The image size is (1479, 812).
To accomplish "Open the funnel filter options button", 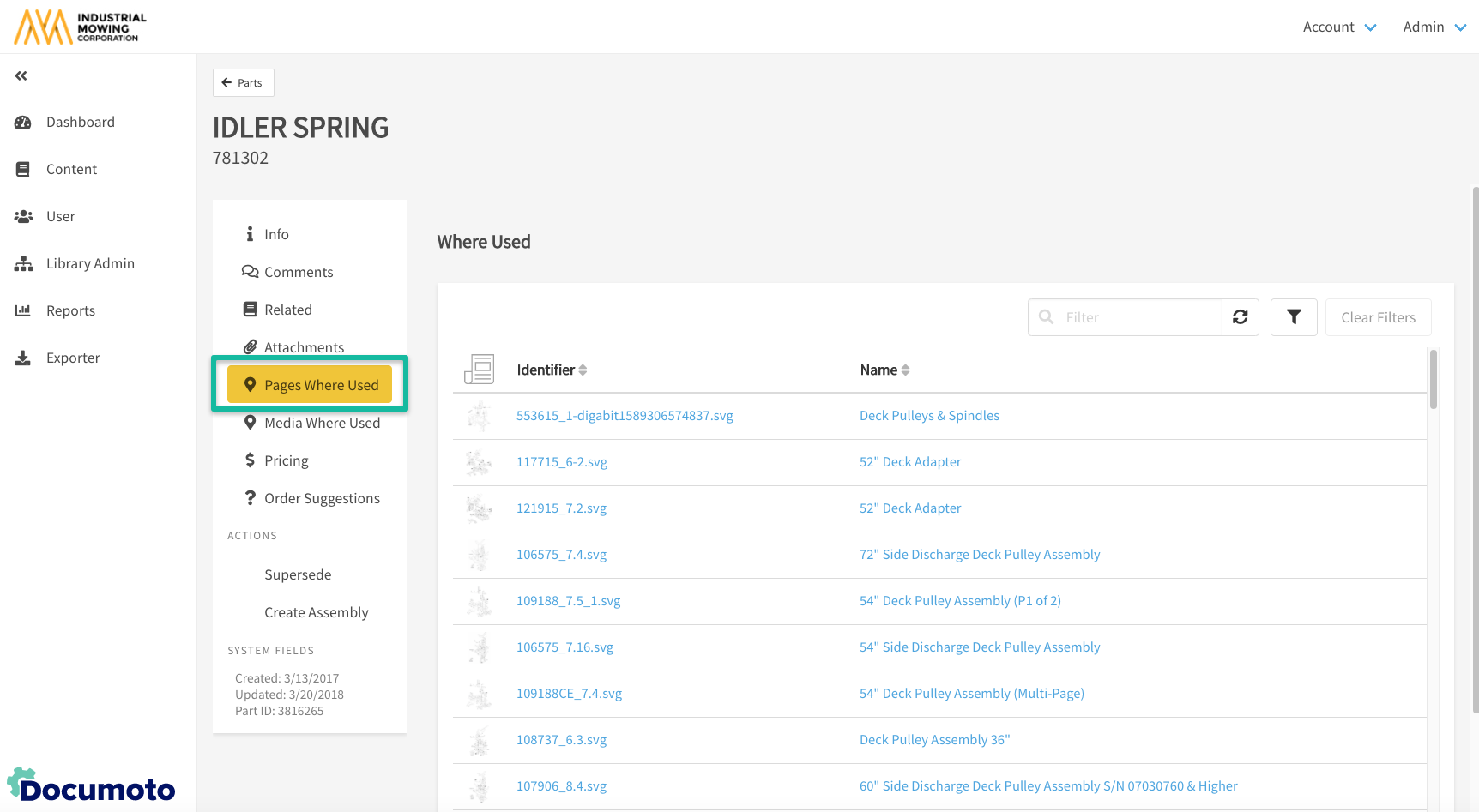I will coord(1293,317).
